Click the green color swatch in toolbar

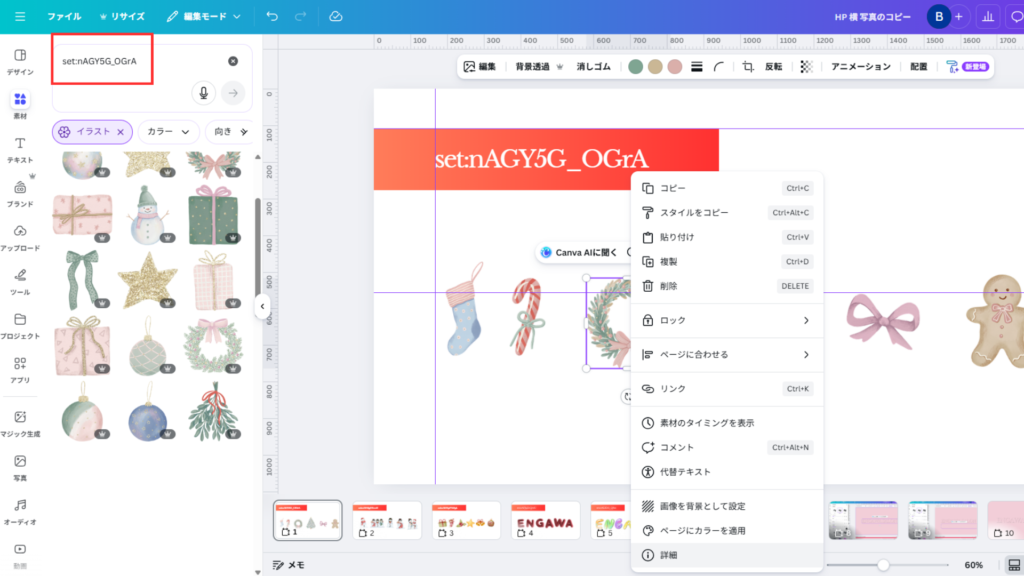click(x=635, y=67)
